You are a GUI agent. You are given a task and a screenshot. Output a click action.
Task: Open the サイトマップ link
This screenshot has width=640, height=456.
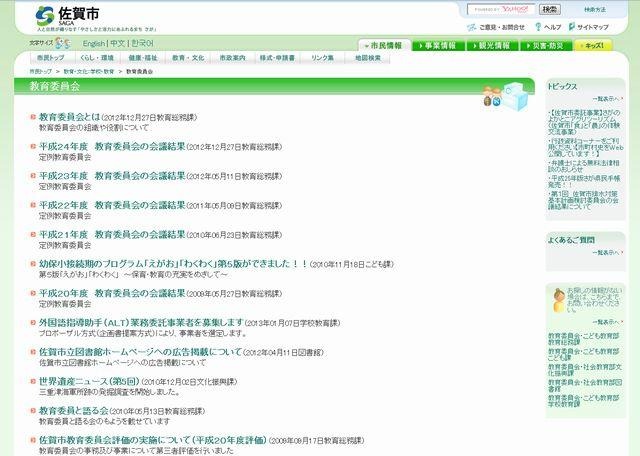point(593,27)
